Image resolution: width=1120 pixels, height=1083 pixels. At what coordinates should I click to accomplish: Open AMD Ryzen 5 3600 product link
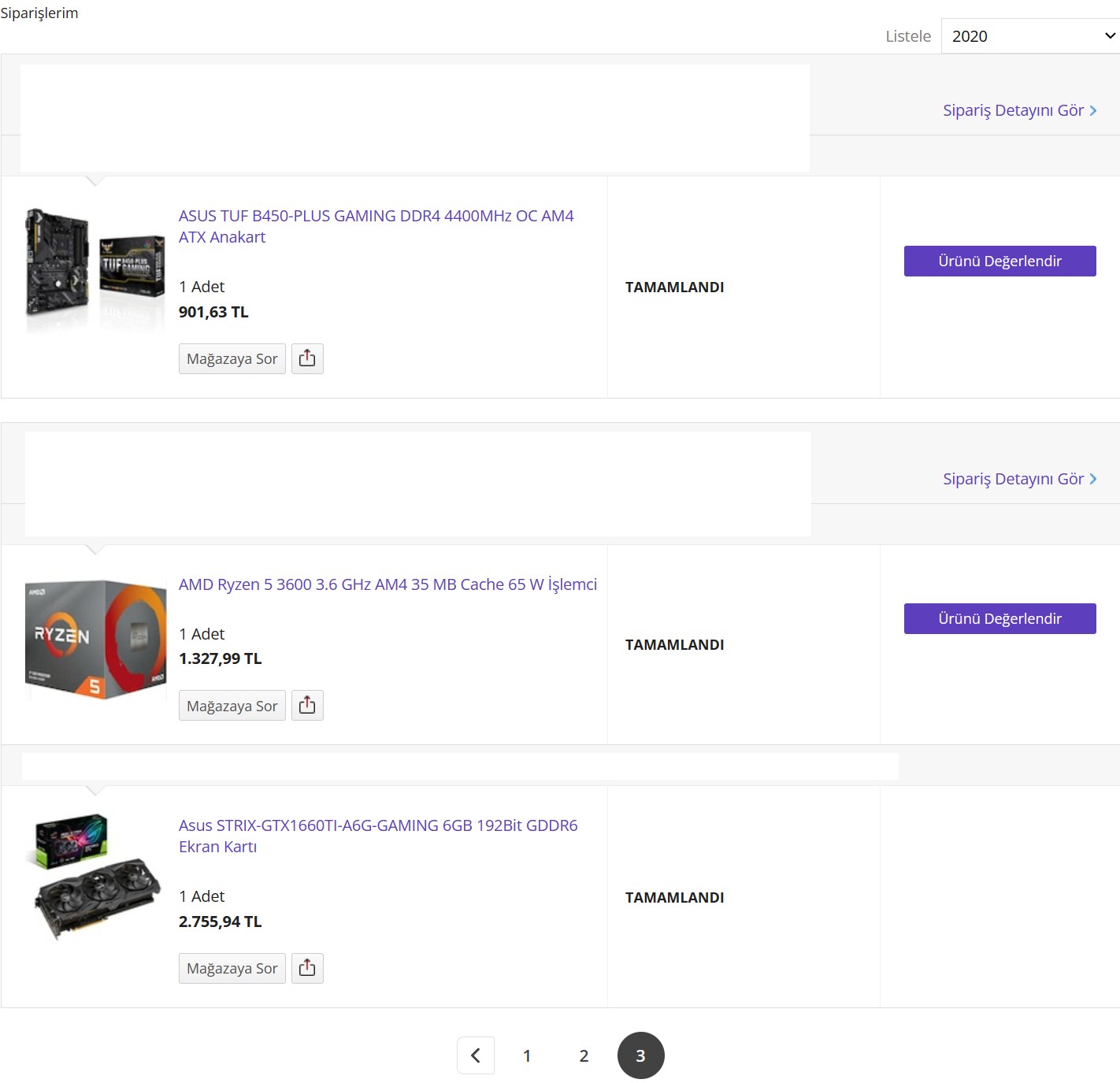click(388, 584)
